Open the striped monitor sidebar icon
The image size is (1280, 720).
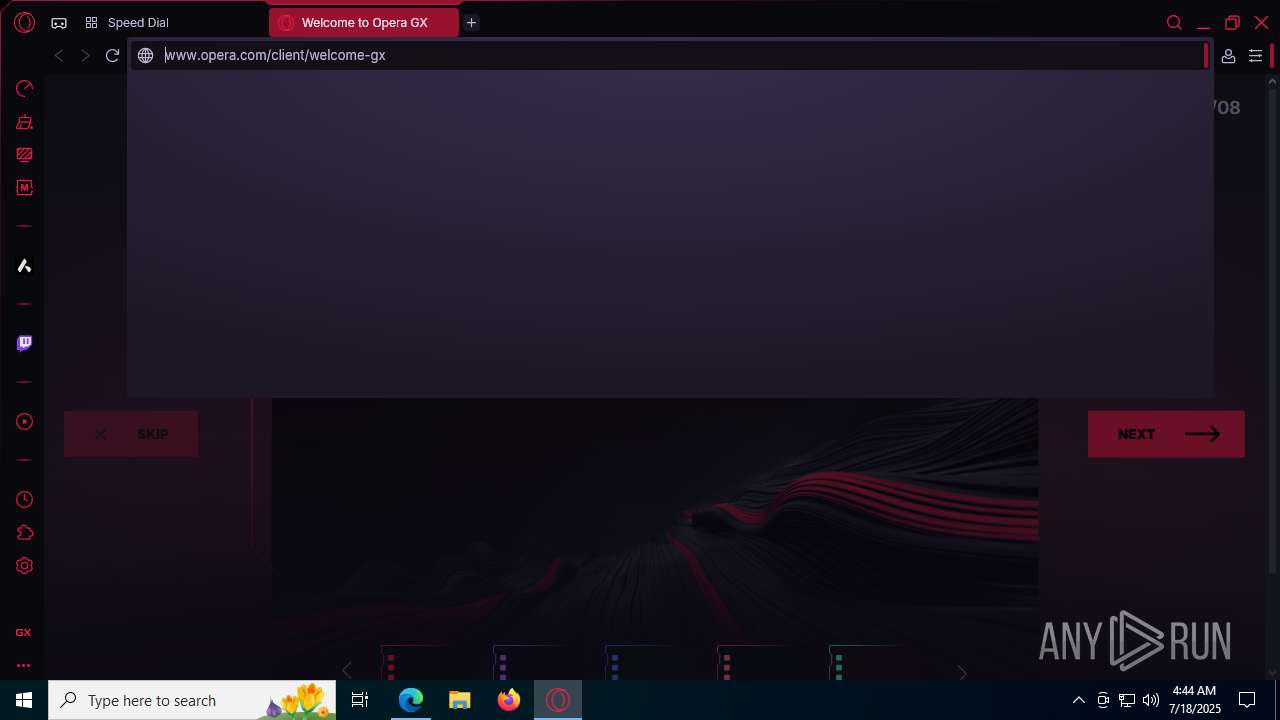tap(24, 155)
